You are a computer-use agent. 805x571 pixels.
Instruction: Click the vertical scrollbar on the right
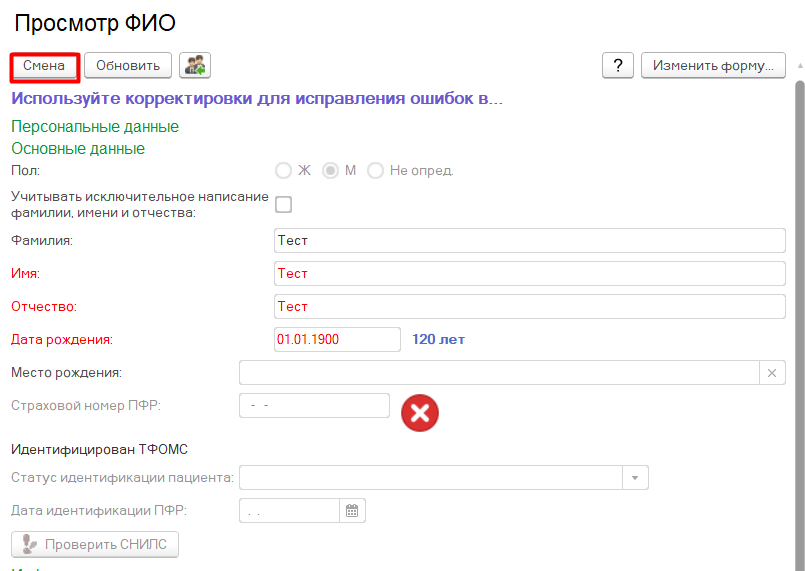point(800,300)
